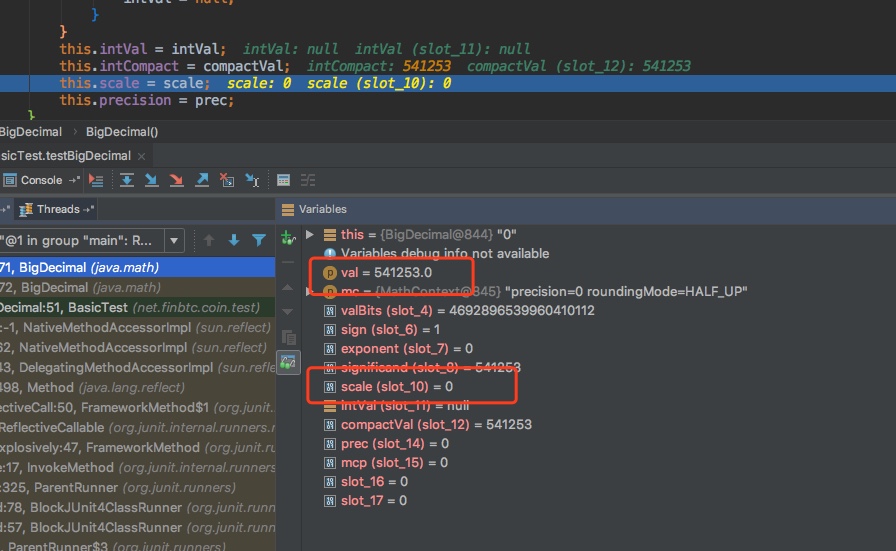Click code line "this.precision = prec;"
Image resolution: width=896 pixels, height=551 pixels.
[147, 101]
